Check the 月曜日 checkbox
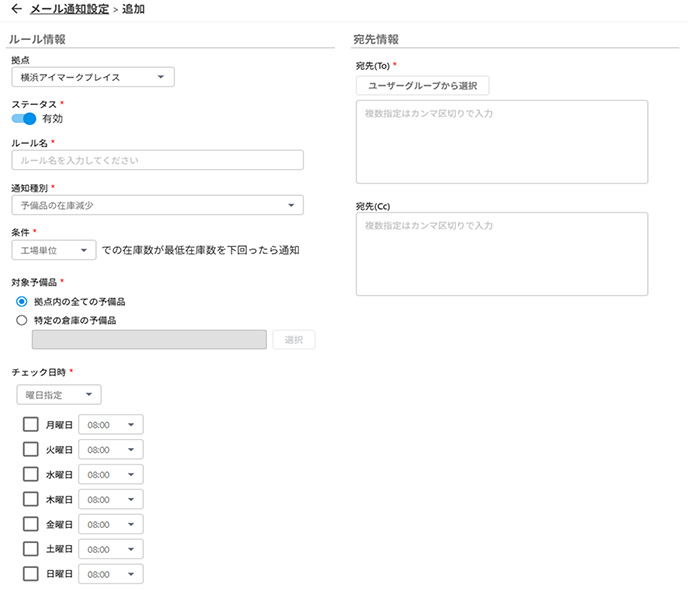The height and width of the screenshot is (610, 690). click(30, 425)
